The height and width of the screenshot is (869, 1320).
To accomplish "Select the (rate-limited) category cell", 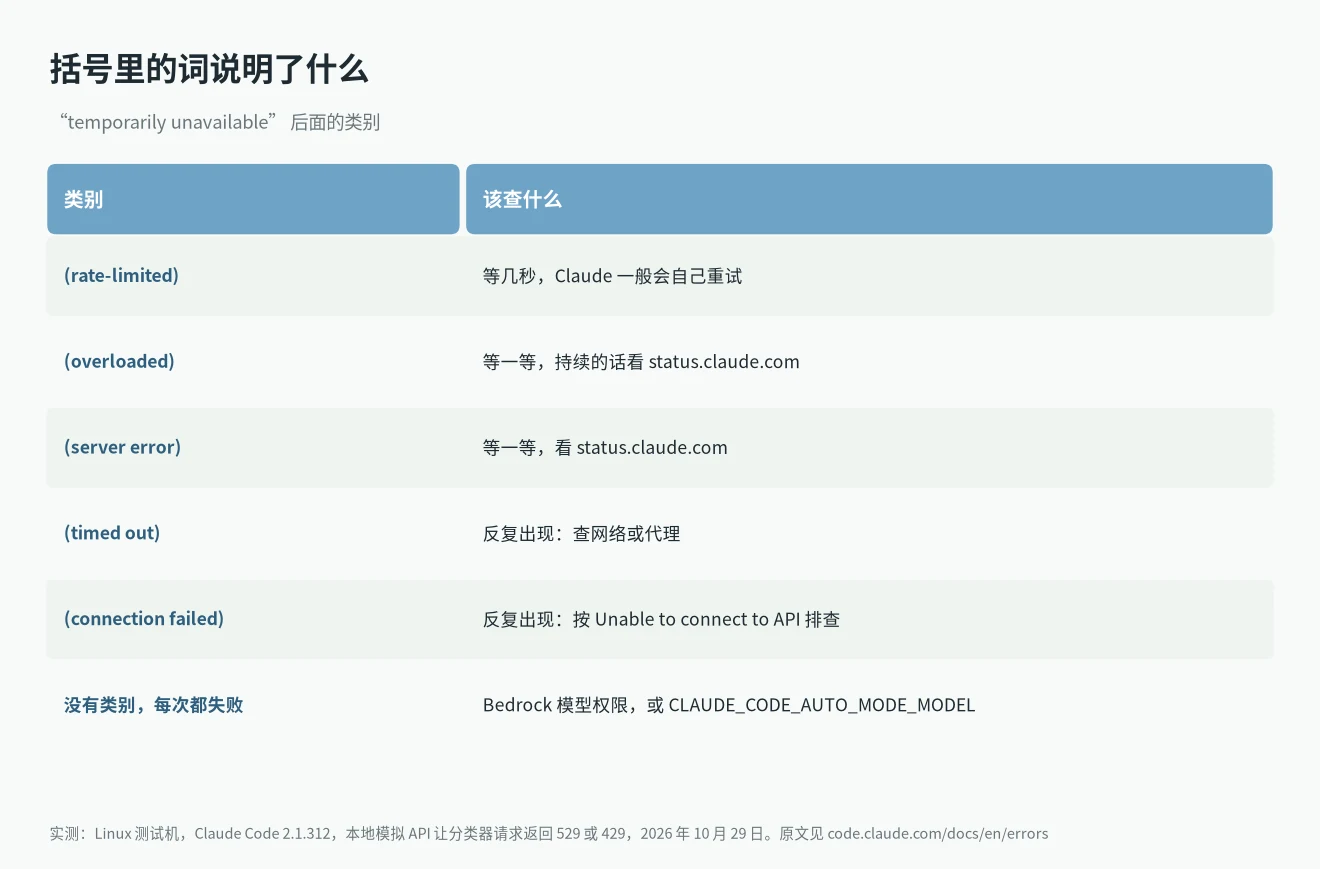I will [121, 275].
